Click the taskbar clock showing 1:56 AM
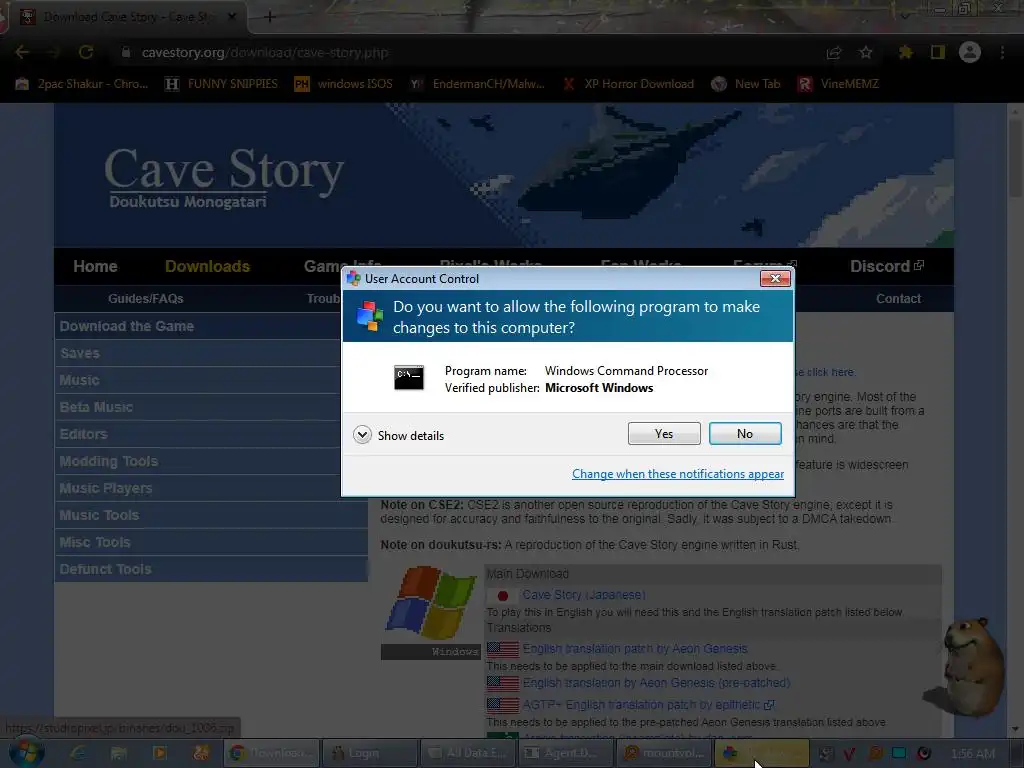 point(973,754)
